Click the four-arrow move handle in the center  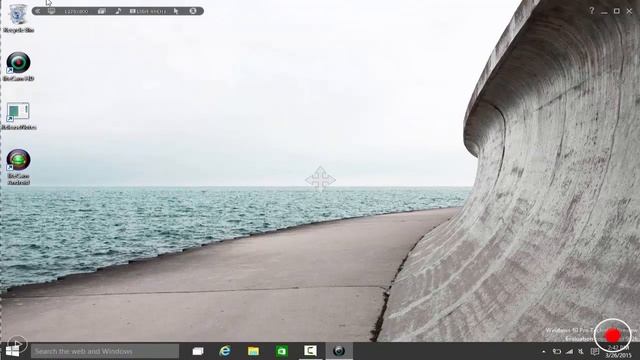click(320, 179)
